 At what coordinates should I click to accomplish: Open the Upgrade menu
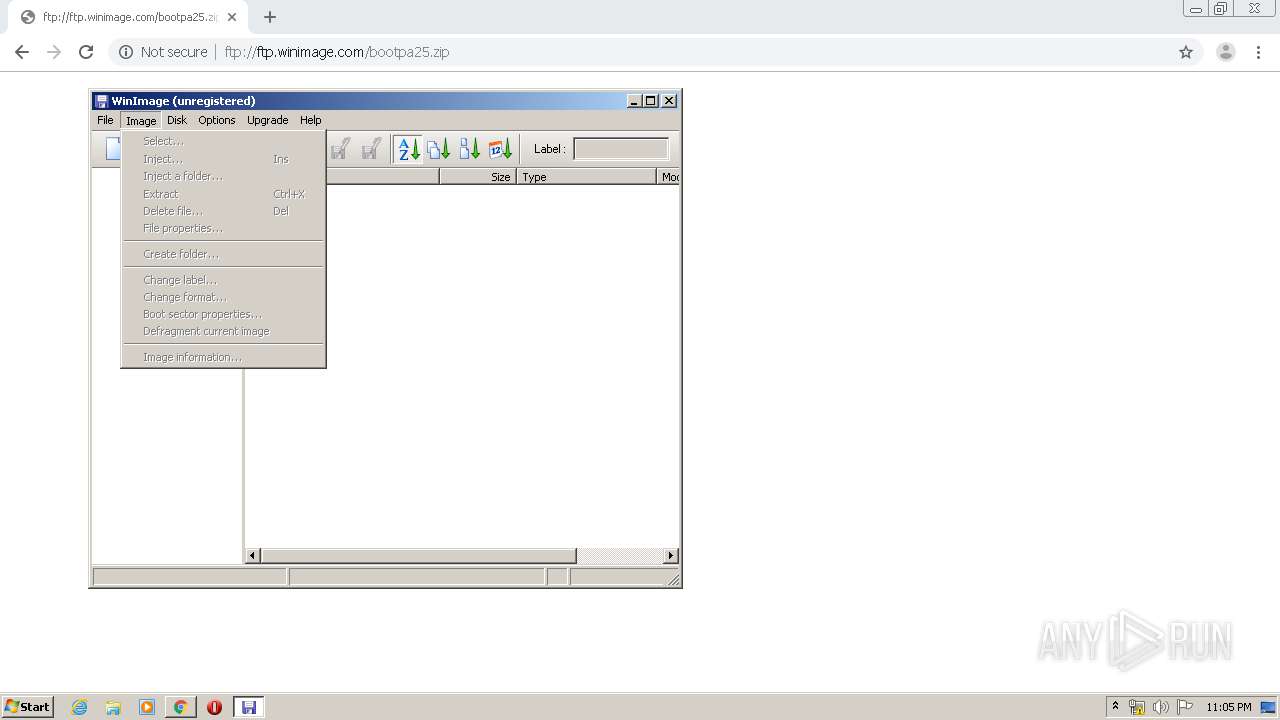[x=268, y=120]
